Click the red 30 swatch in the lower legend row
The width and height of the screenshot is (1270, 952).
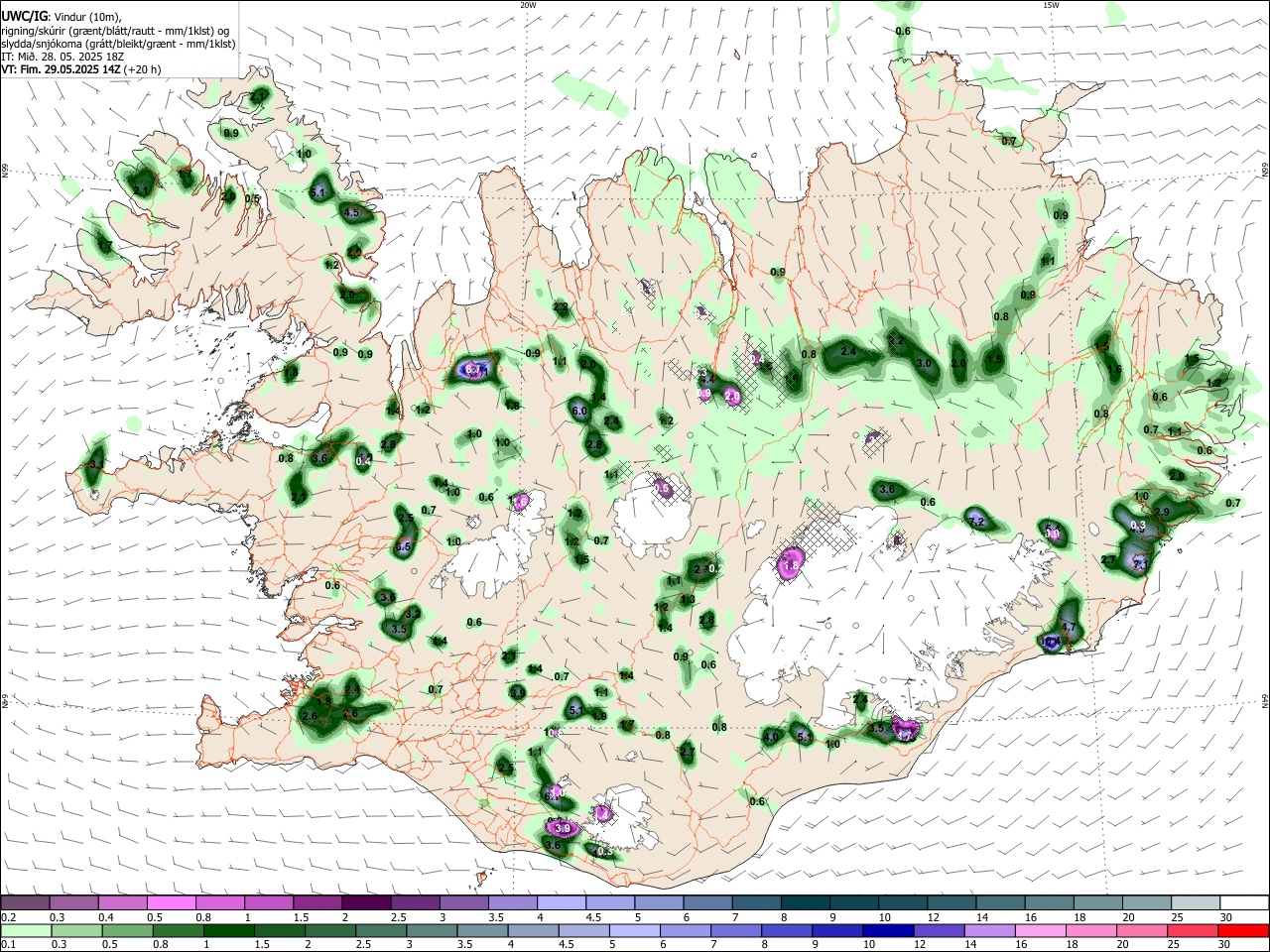[1244, 930]
